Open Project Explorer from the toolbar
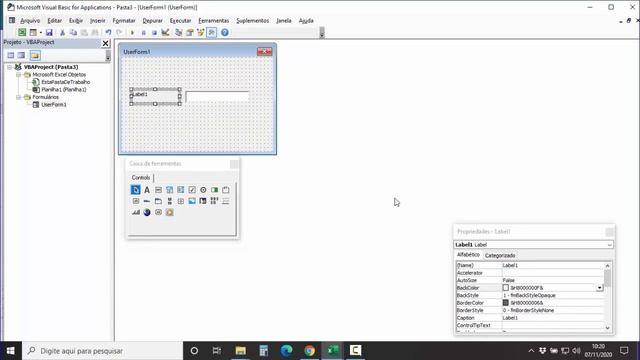Image resolution: width=640 pixels, height=360 pixels. [178, 32]
